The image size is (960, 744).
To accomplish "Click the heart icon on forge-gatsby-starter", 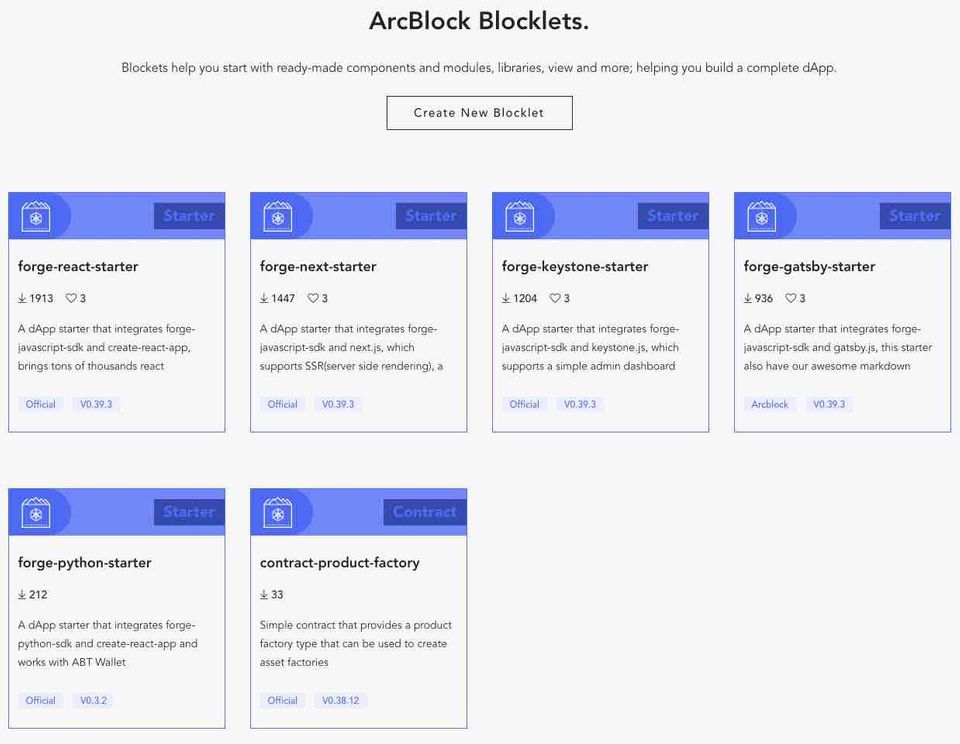I will (791, 298).
